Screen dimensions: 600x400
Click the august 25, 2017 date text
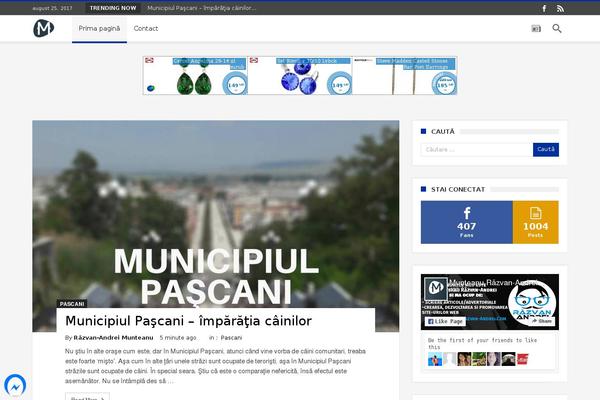coord(52,8)
